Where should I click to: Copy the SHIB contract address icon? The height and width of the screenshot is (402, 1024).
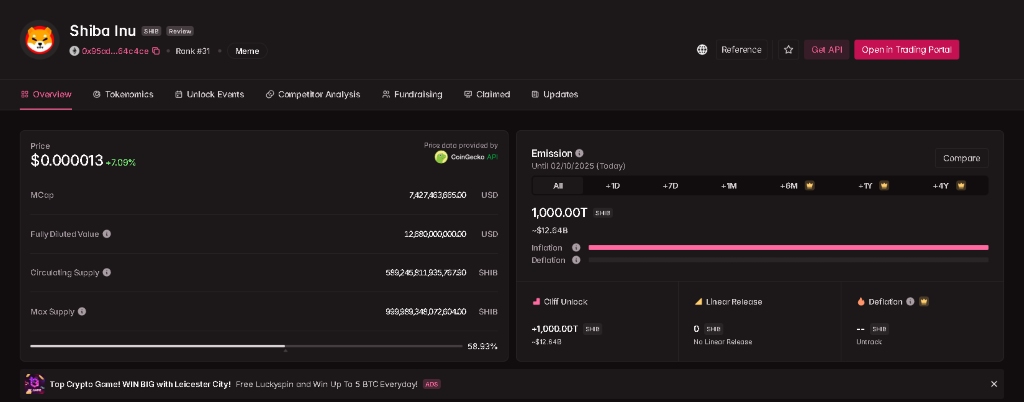click(x=155, y=51)
